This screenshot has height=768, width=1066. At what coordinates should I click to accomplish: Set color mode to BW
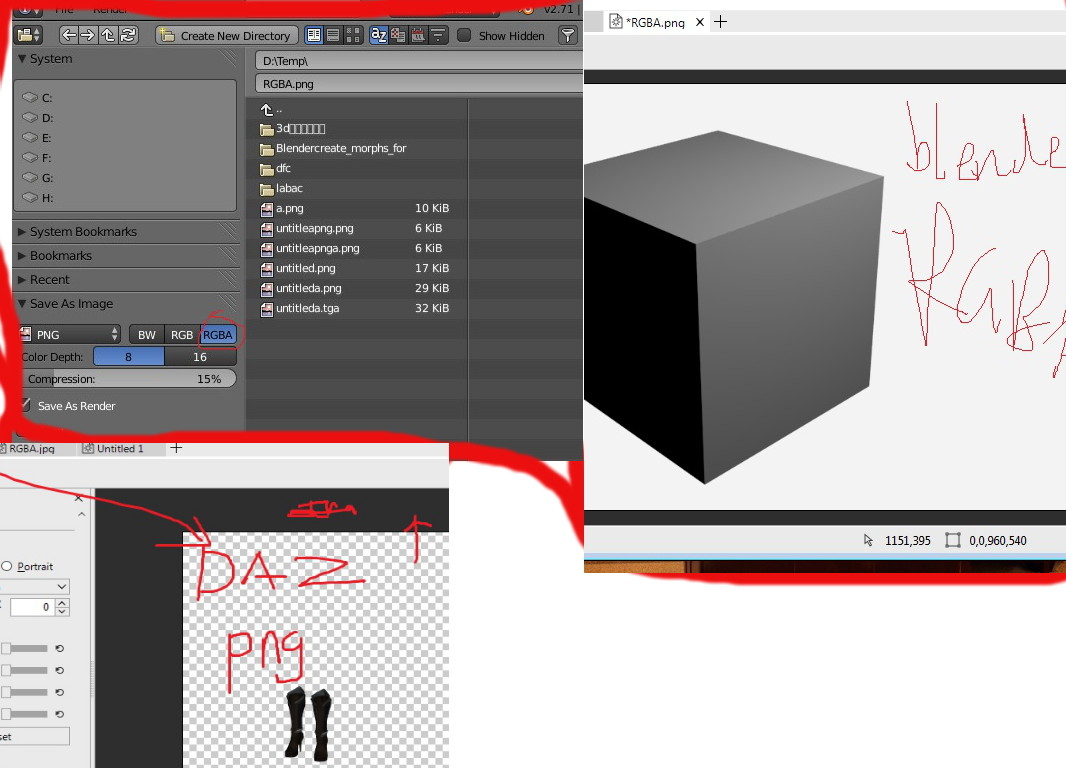(147, 334)
